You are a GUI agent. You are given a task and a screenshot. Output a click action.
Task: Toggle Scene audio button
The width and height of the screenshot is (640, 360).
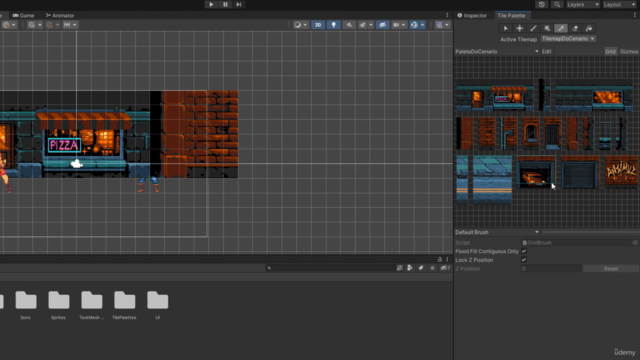pos(349,25)
